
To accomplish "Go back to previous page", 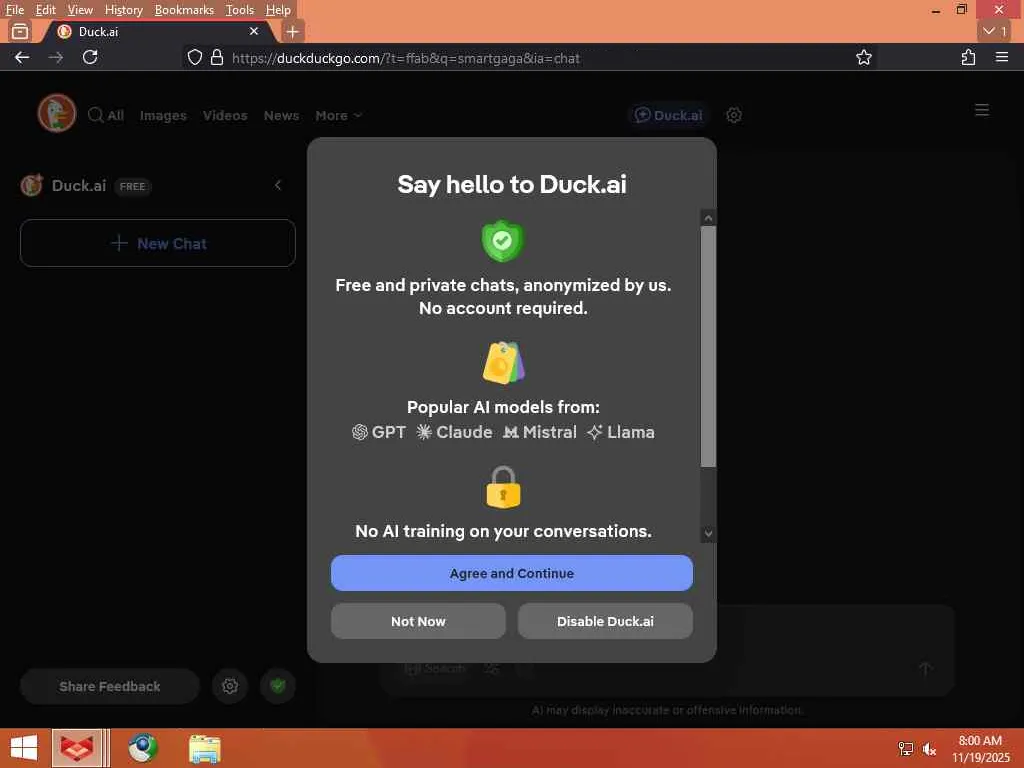I will 22,57.
